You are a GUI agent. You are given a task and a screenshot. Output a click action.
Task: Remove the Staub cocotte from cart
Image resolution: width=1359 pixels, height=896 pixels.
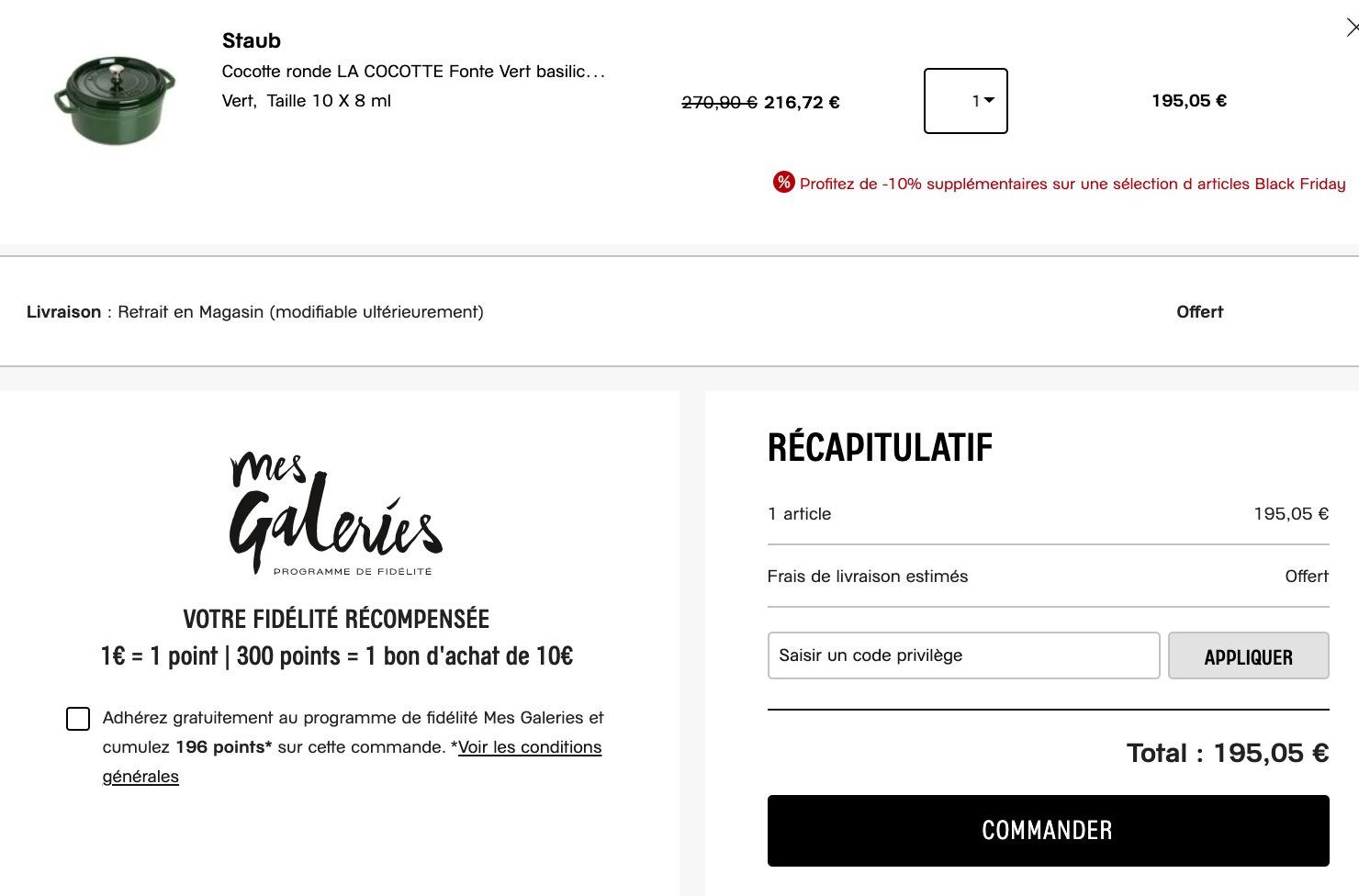pos(1352,28)
